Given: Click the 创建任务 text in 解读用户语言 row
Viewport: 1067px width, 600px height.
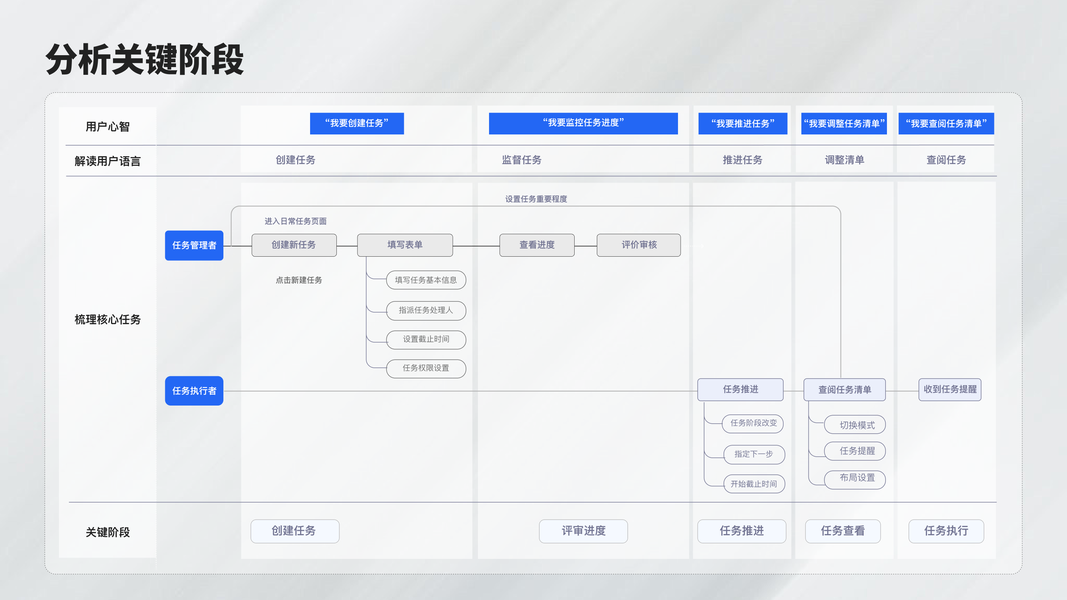Looking at the screenshot, I should tap(295, 160).
